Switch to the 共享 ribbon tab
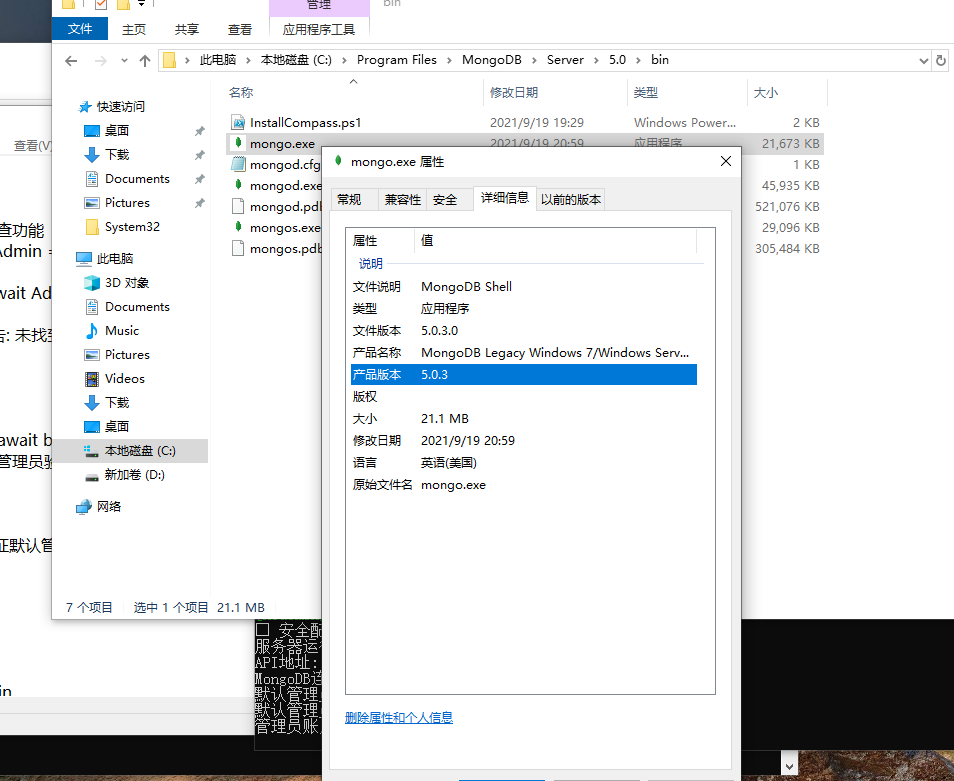 187,29
